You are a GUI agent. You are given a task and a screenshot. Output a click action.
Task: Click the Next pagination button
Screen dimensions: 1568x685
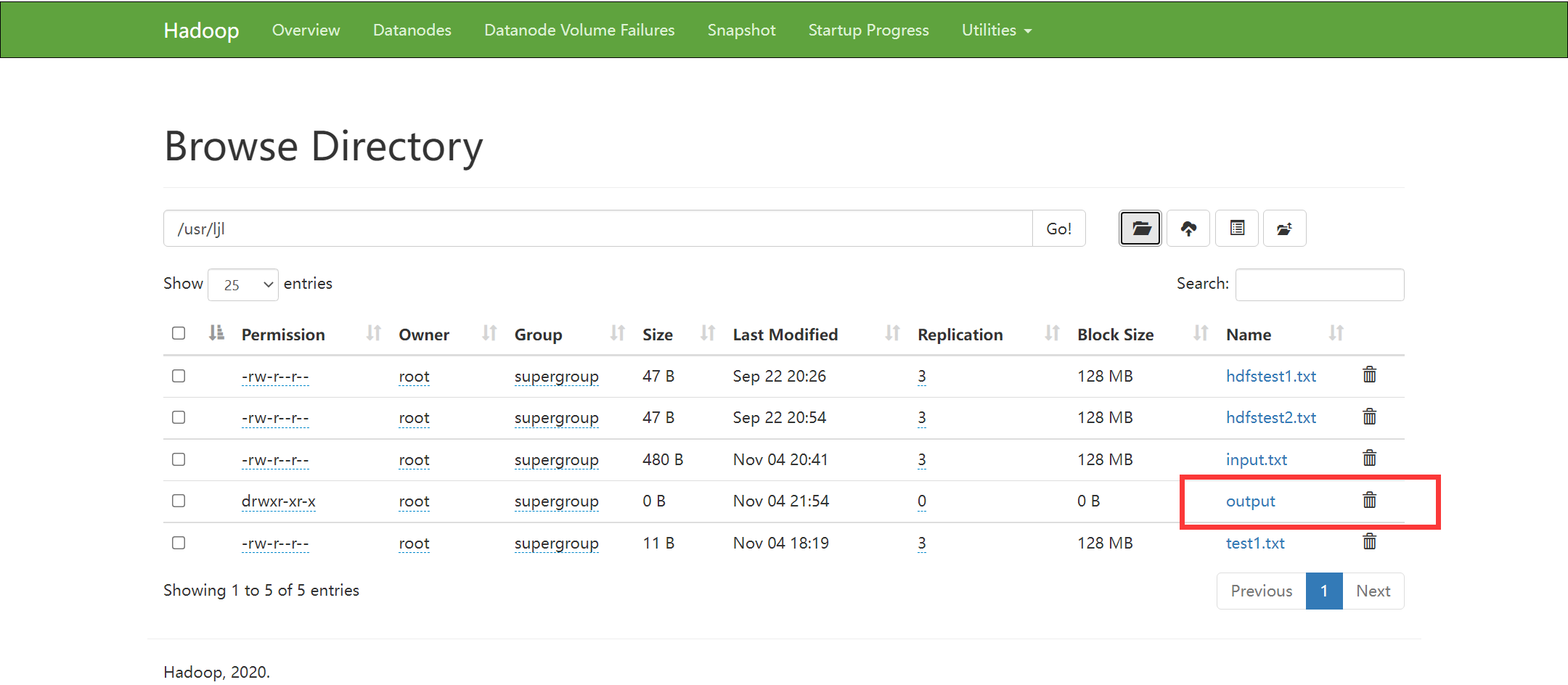click(x=1373, y=591)
